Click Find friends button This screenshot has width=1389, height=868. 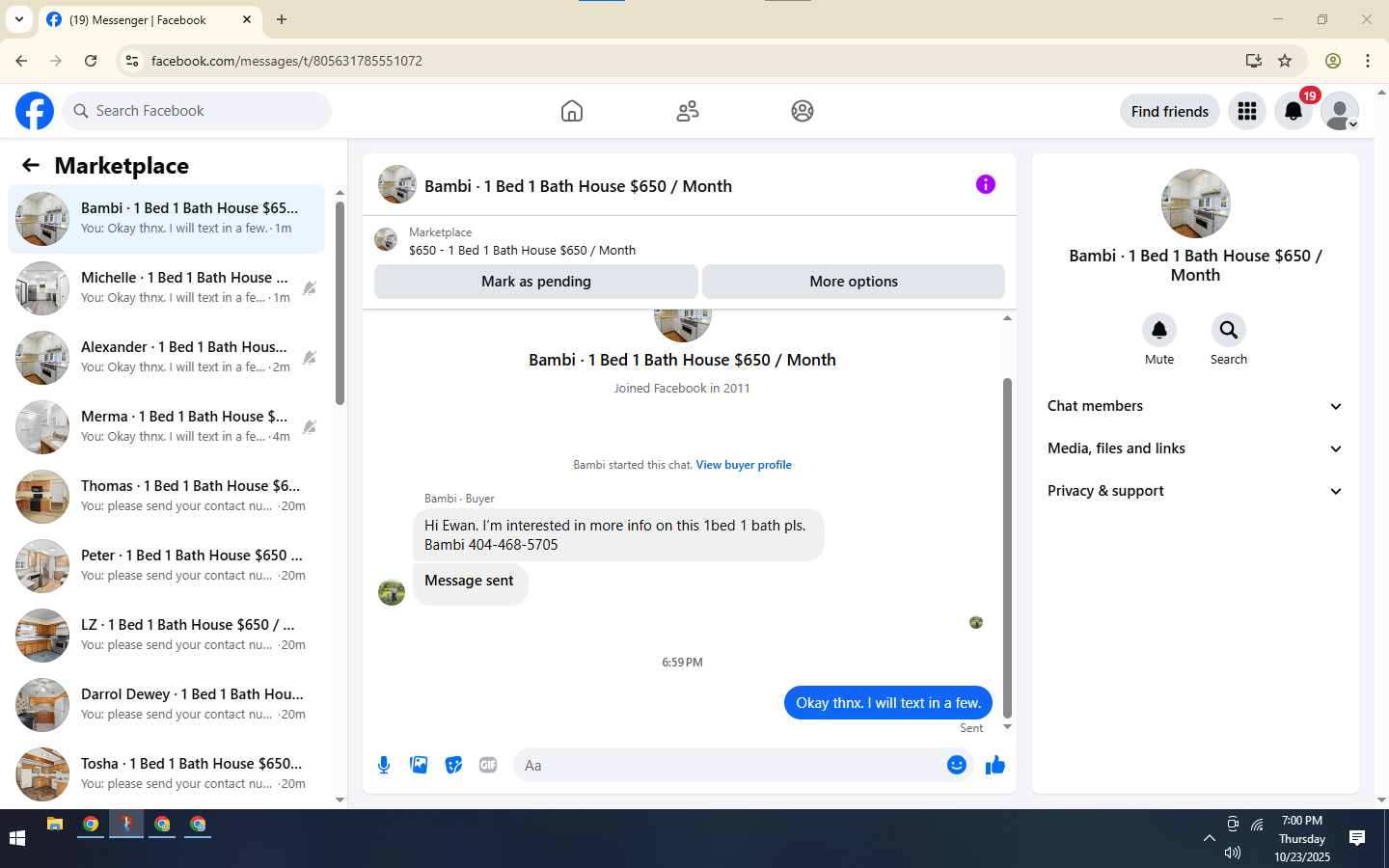(1170, 111)
